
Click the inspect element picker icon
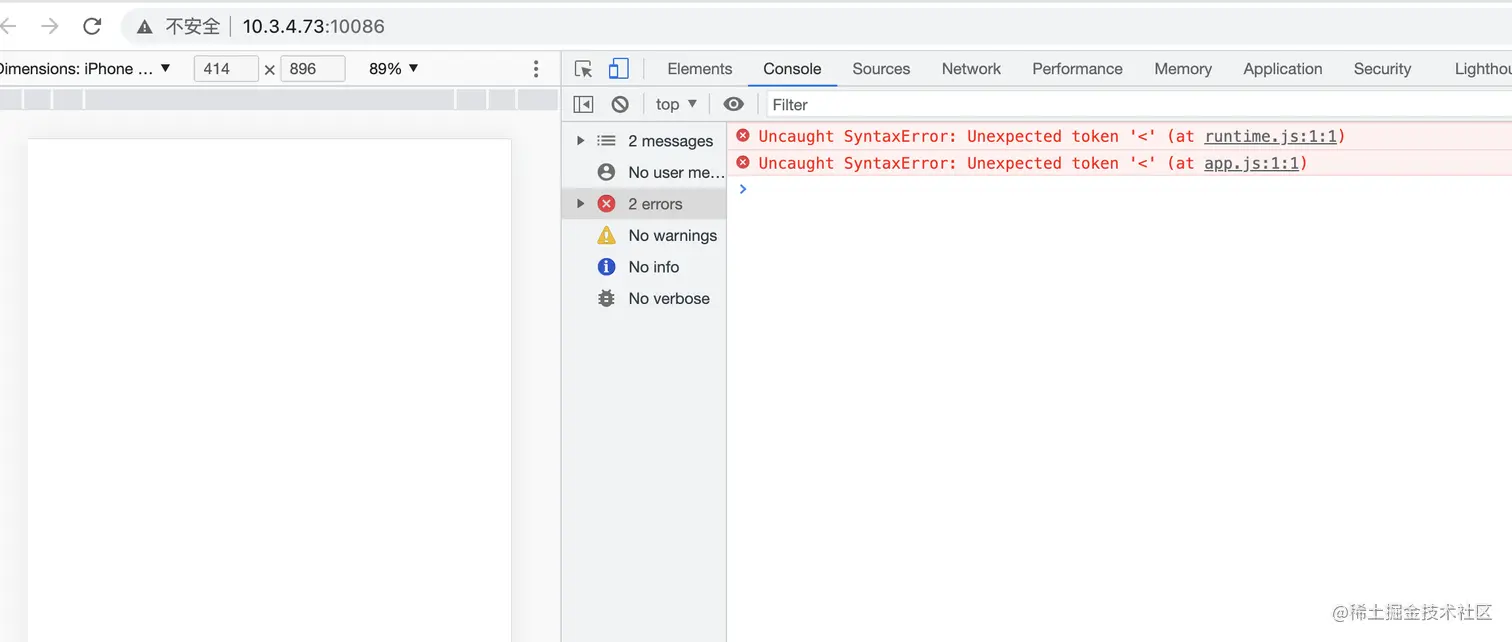584,69
